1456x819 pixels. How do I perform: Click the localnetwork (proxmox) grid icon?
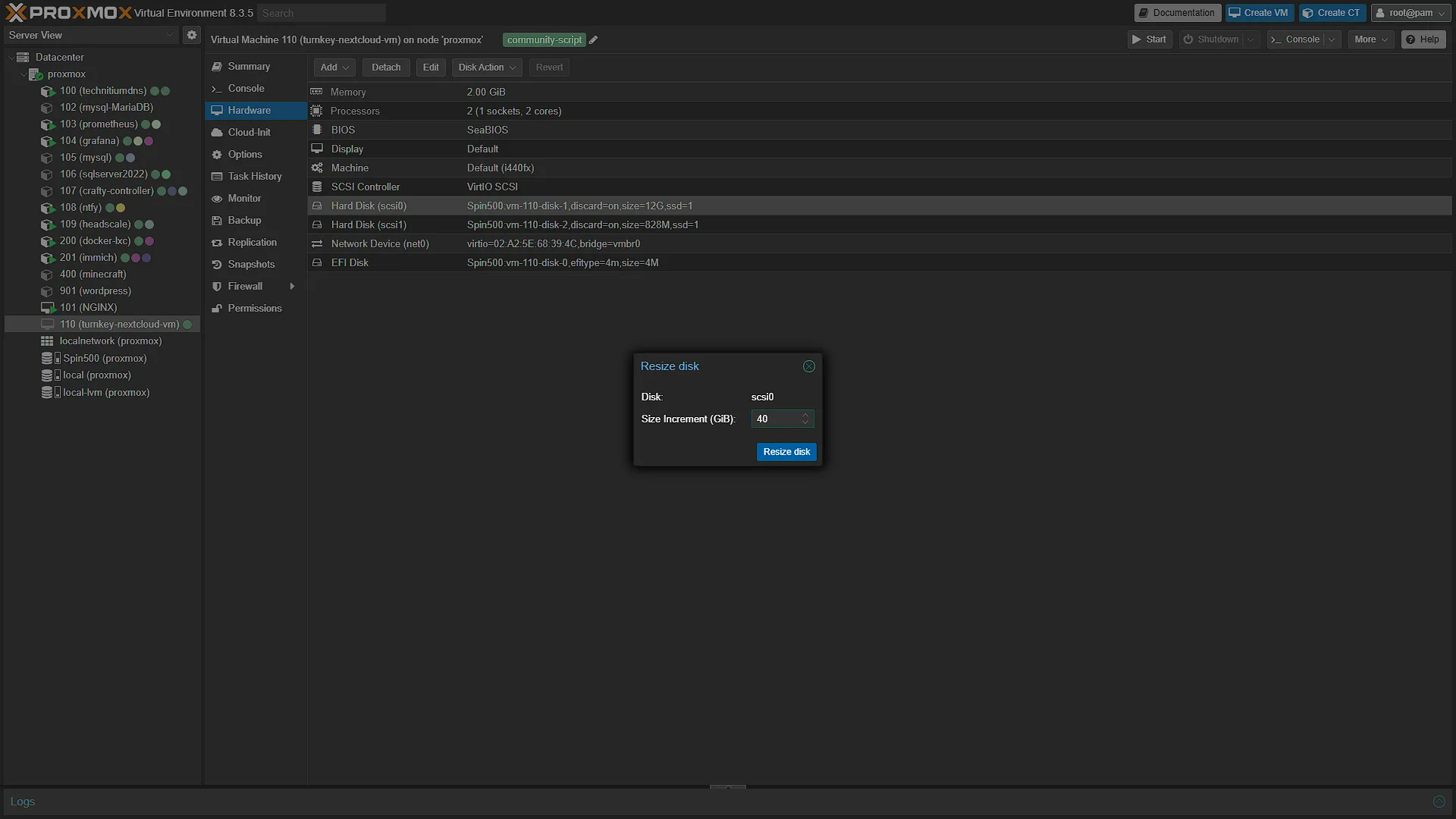(47, 341)
